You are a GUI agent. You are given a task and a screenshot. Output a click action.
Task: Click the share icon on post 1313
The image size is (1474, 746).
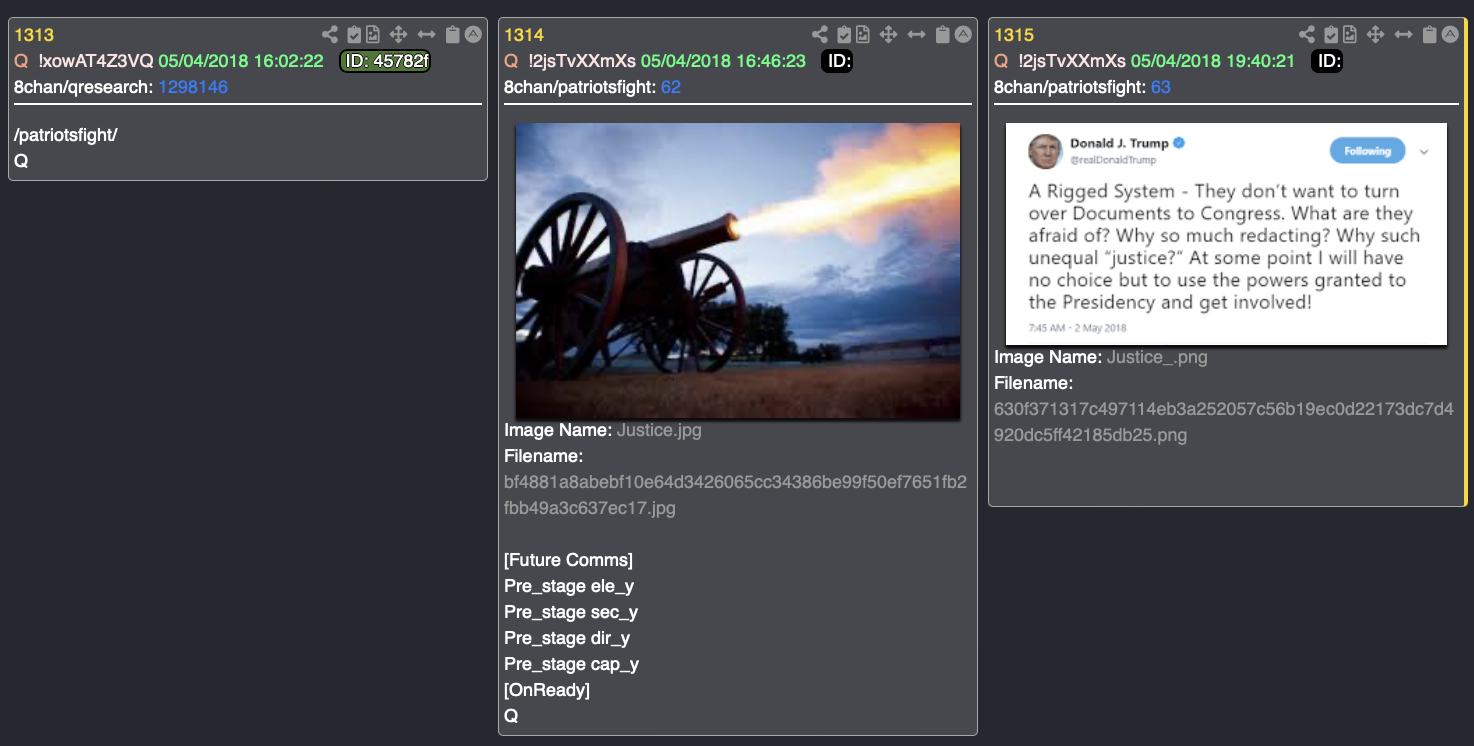pyautogui.click(x=330, y=35)
